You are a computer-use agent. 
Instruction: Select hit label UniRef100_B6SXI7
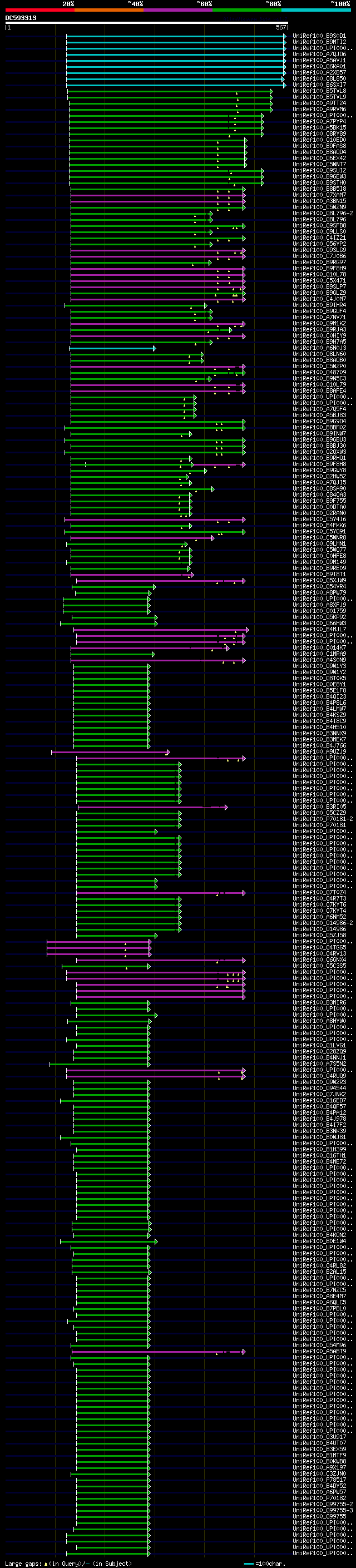coord(319,85)
